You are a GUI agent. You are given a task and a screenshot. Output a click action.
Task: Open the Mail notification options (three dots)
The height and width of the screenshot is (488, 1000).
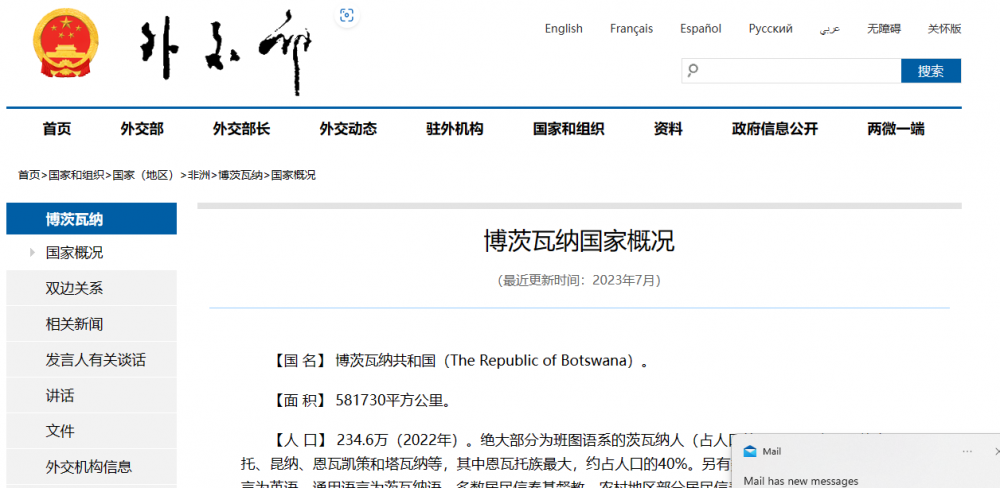click(x=966, y=451)
